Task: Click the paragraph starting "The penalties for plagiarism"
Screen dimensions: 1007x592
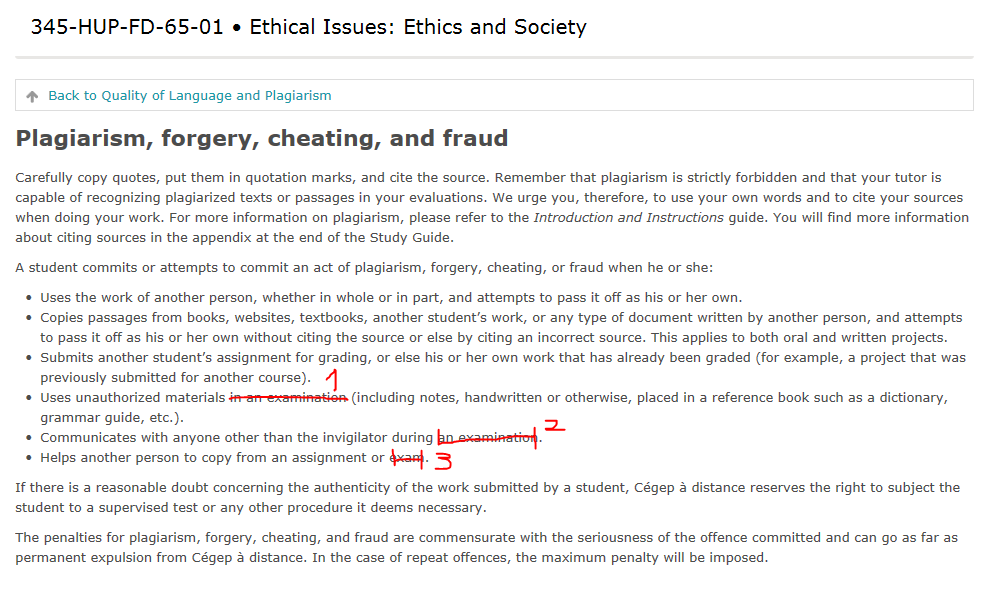Action: 487,547
